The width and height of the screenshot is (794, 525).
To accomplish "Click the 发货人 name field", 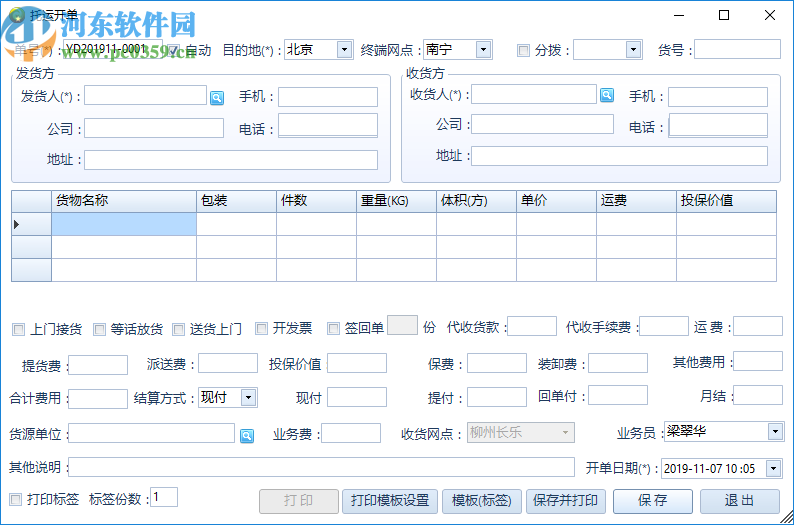I will coord(145,95).
